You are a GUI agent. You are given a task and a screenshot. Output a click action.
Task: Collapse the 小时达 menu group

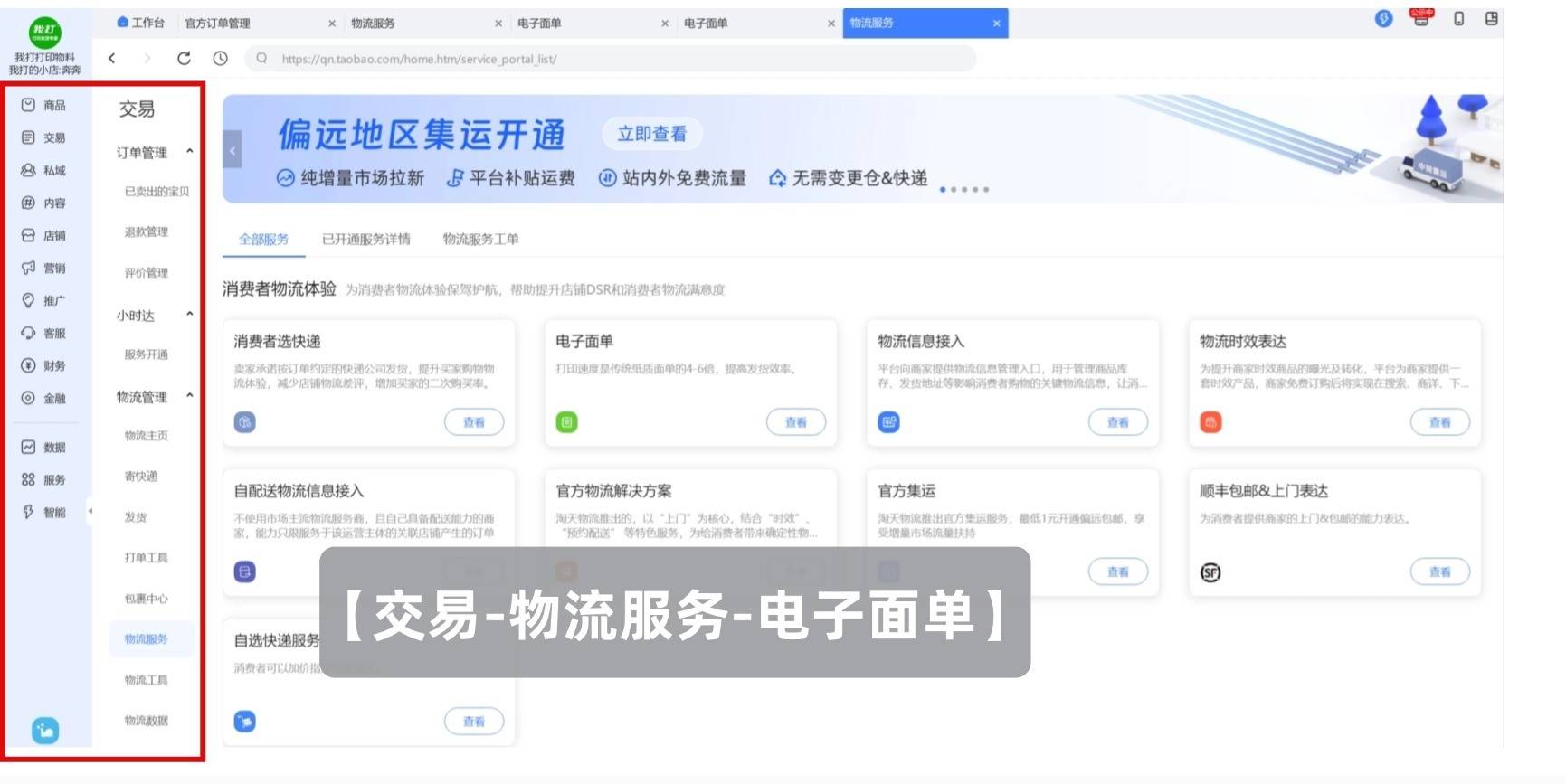[x=189, y=314]
